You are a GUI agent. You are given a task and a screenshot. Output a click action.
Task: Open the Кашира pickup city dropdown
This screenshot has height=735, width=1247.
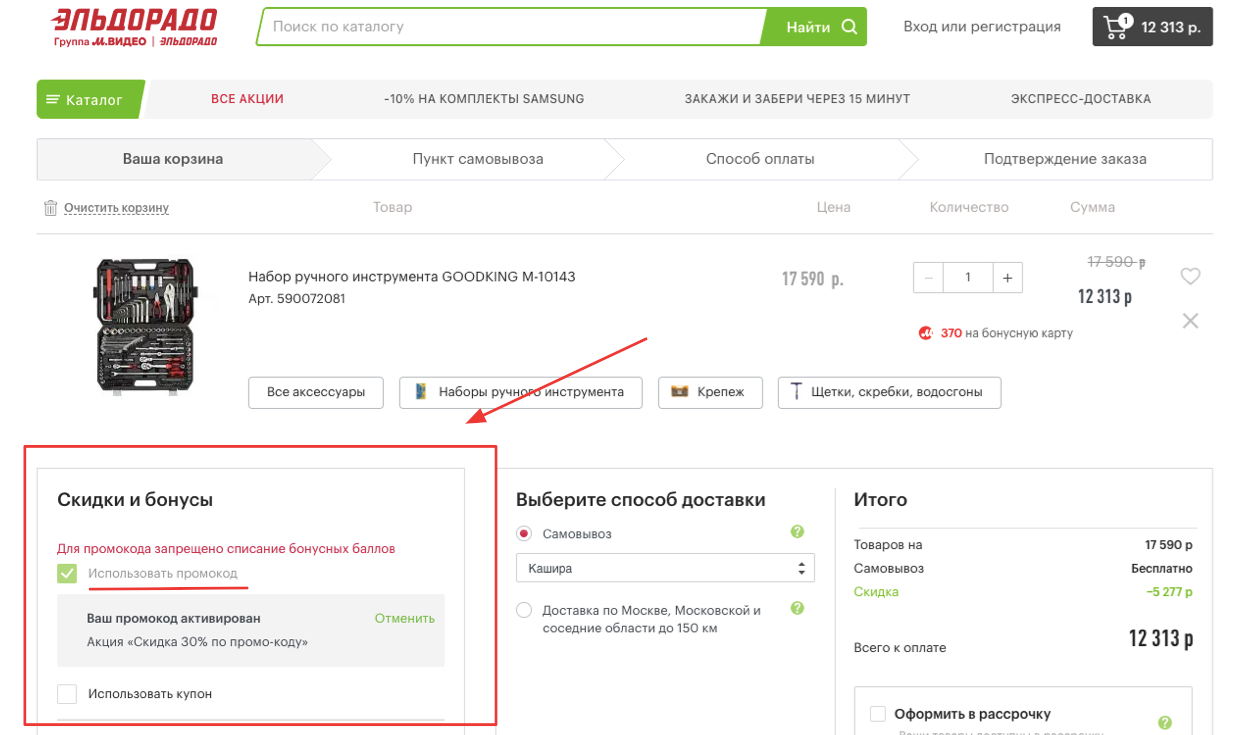pyautogui.click(x=665, y=568)
